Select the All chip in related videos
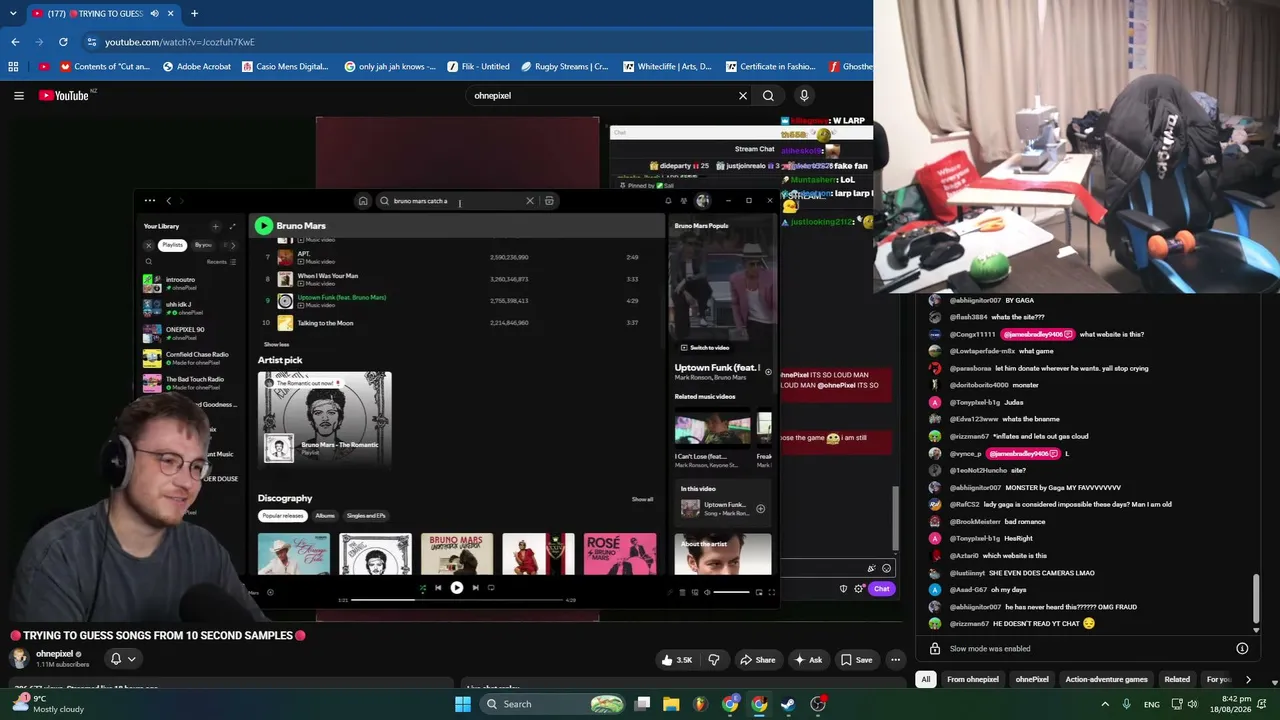Image resolution: width=1280 pixels, height=720 pixels. coord(926,680)
